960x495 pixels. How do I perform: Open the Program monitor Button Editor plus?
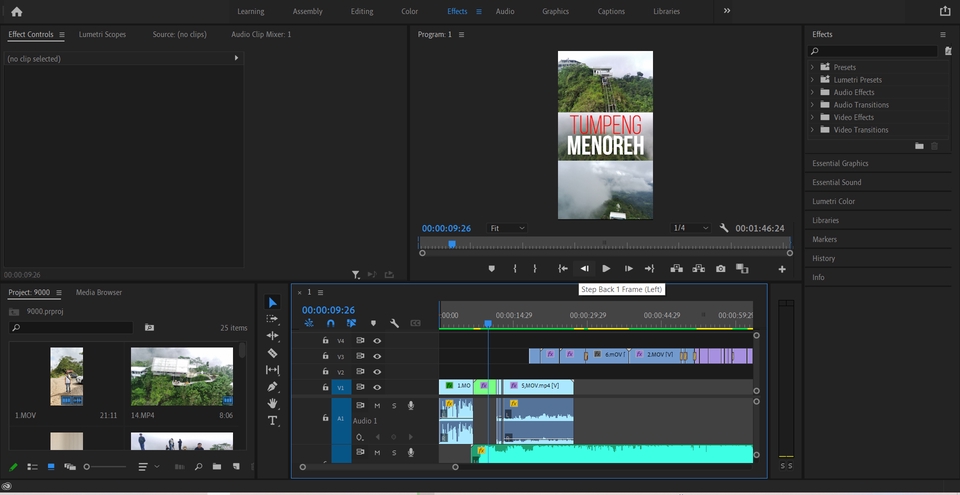click(782, 269)
